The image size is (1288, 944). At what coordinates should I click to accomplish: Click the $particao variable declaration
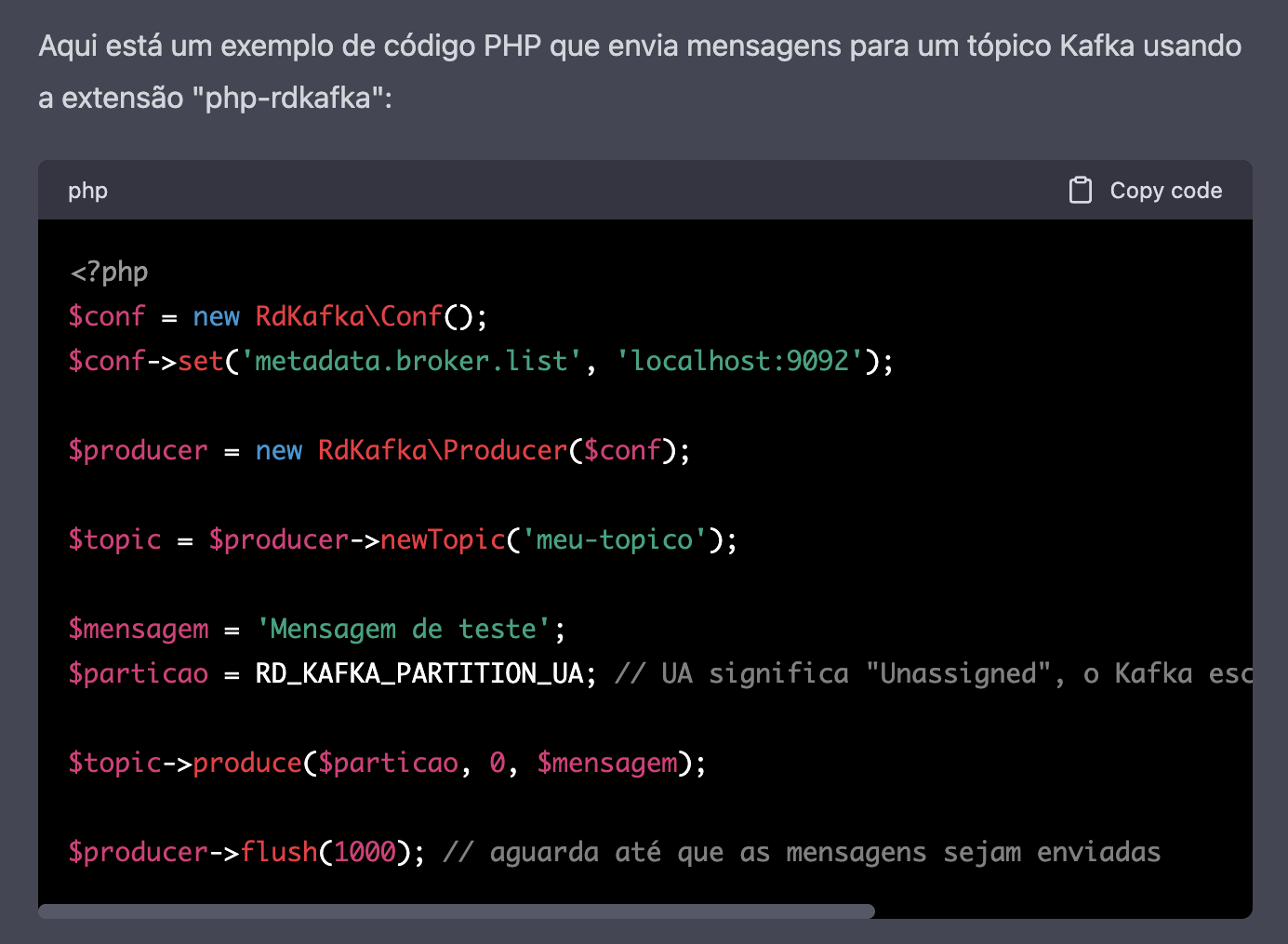(x=139, y=673)
